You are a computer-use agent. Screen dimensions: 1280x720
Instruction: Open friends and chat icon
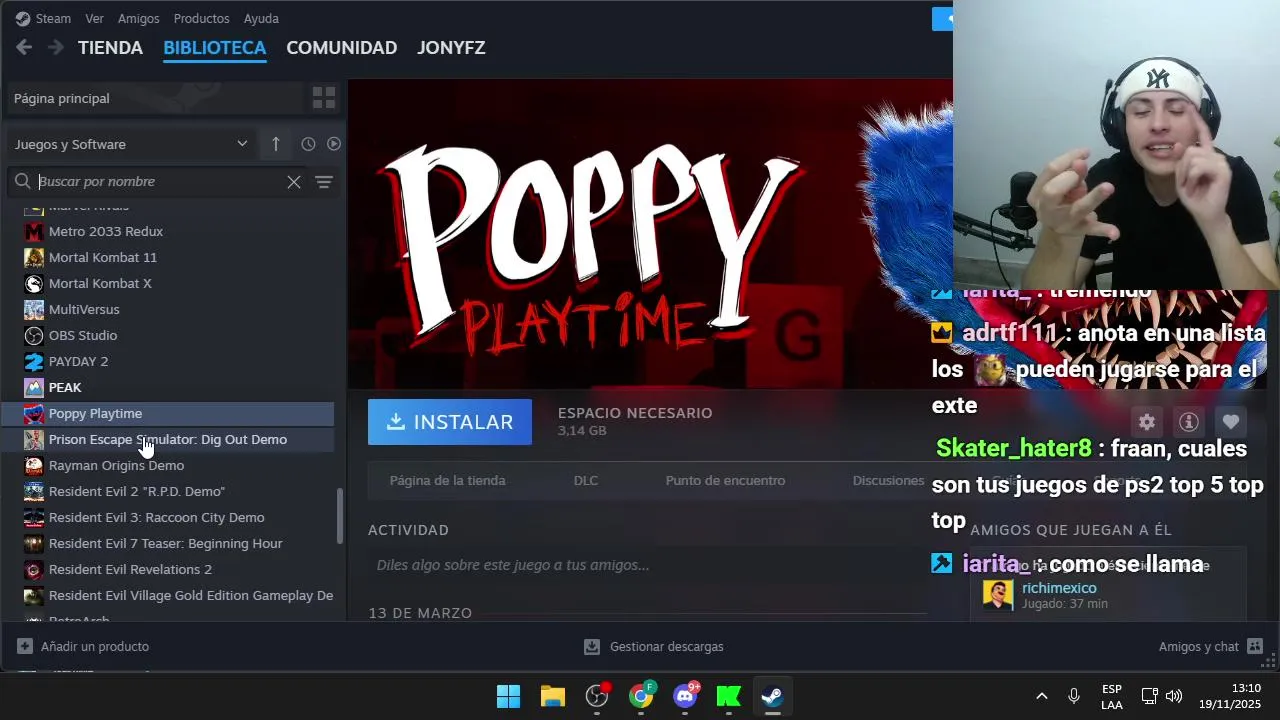[1255, 646]
